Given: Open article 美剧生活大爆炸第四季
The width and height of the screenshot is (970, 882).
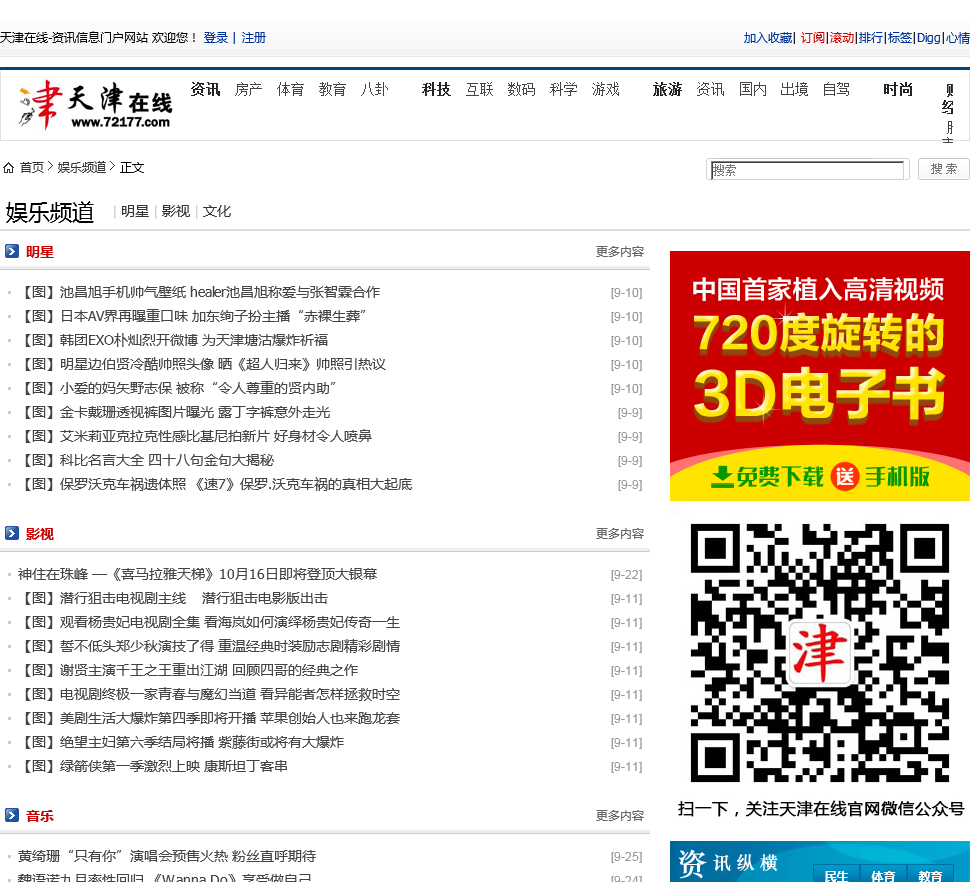Looking at the screenshot, I should tap(208, 719).
